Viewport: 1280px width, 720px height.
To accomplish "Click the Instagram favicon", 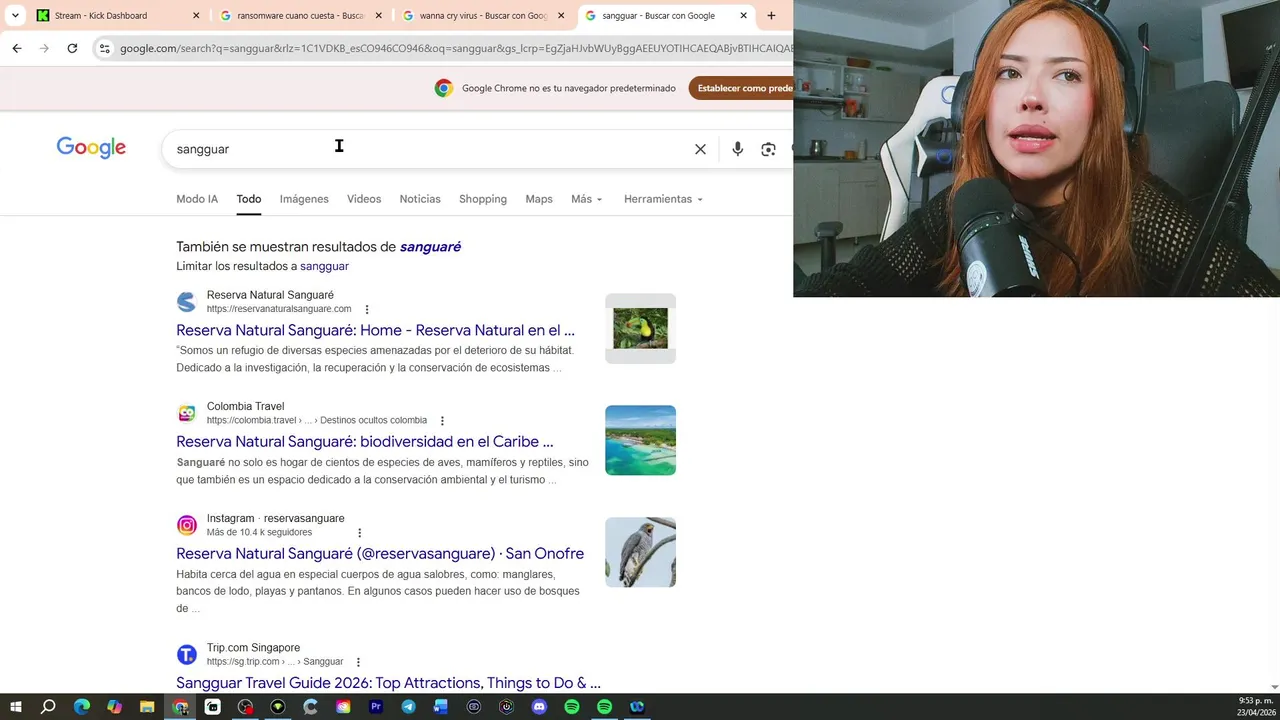I will [186, 525].
